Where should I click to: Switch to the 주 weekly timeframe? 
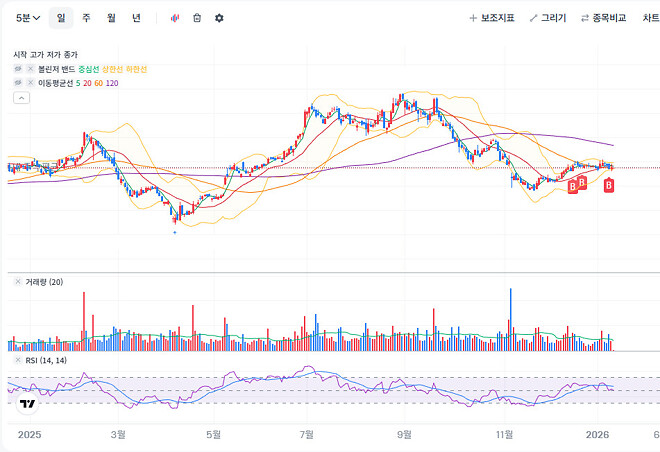[86, 18]
